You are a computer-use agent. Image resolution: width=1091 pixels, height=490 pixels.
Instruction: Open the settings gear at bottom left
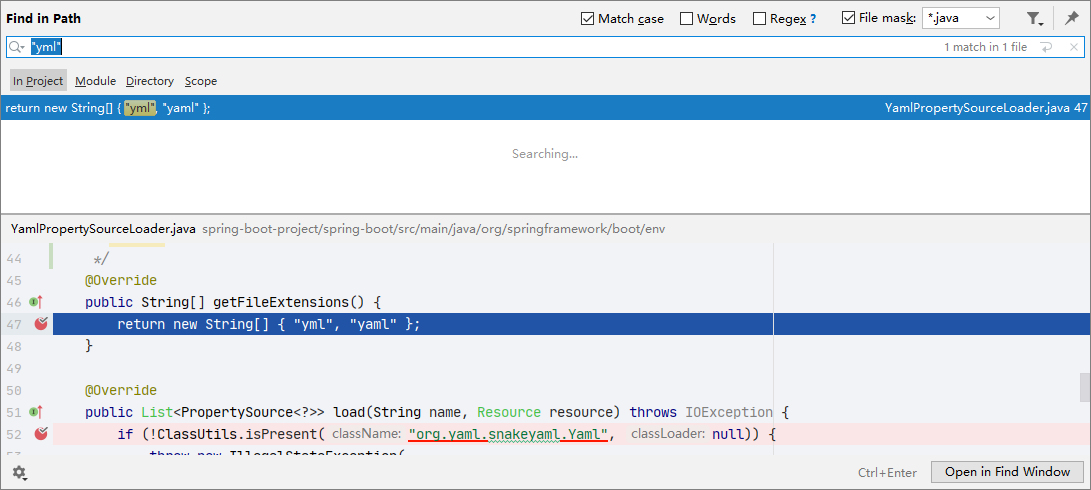[x=19, y=472]
